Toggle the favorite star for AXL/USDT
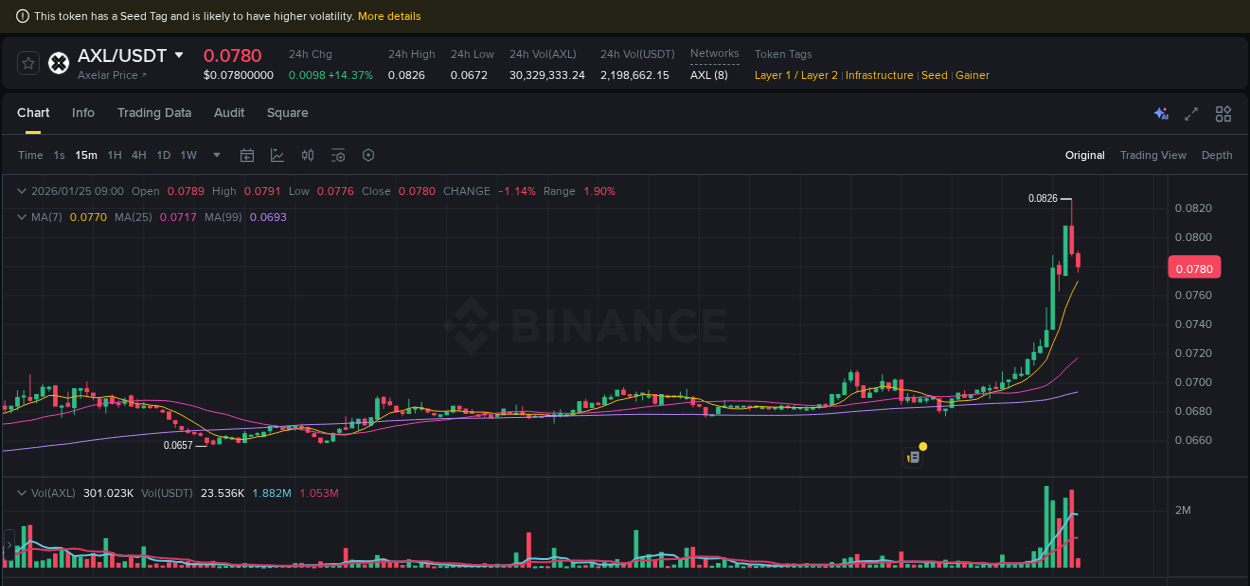1250x586 pixels. coord(28,63)
